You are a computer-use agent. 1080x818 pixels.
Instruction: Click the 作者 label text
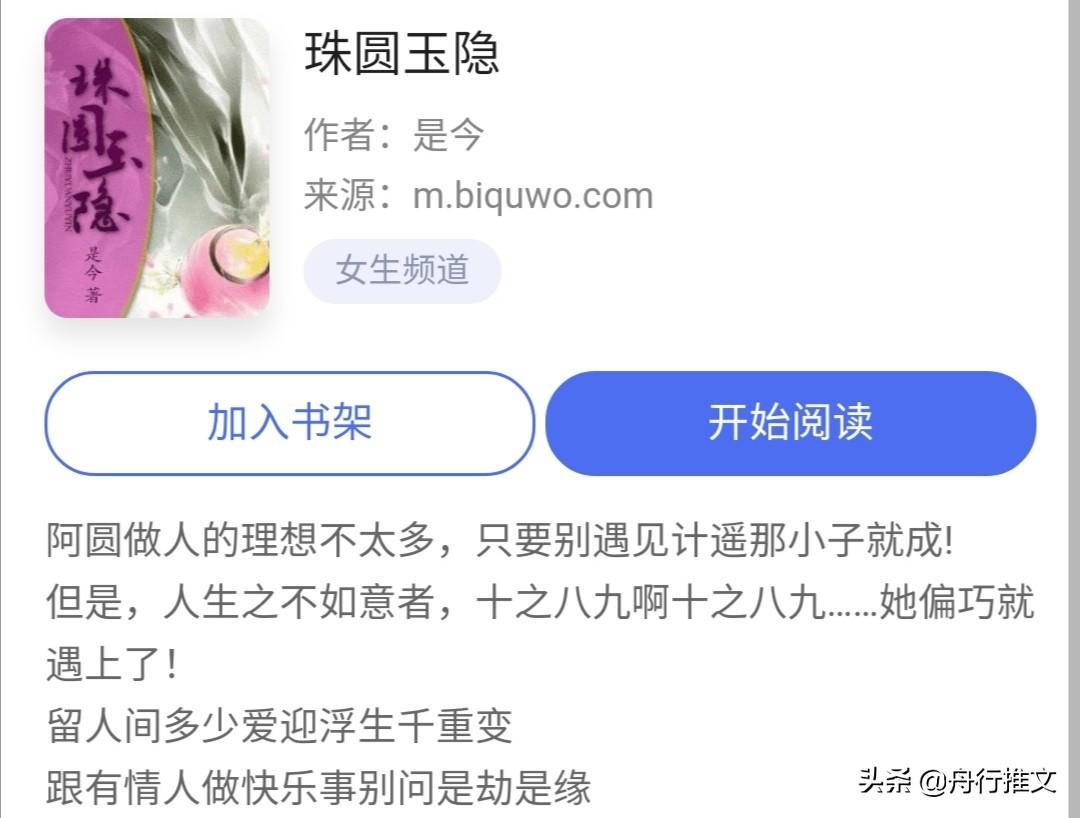click(x=340, y=134)
